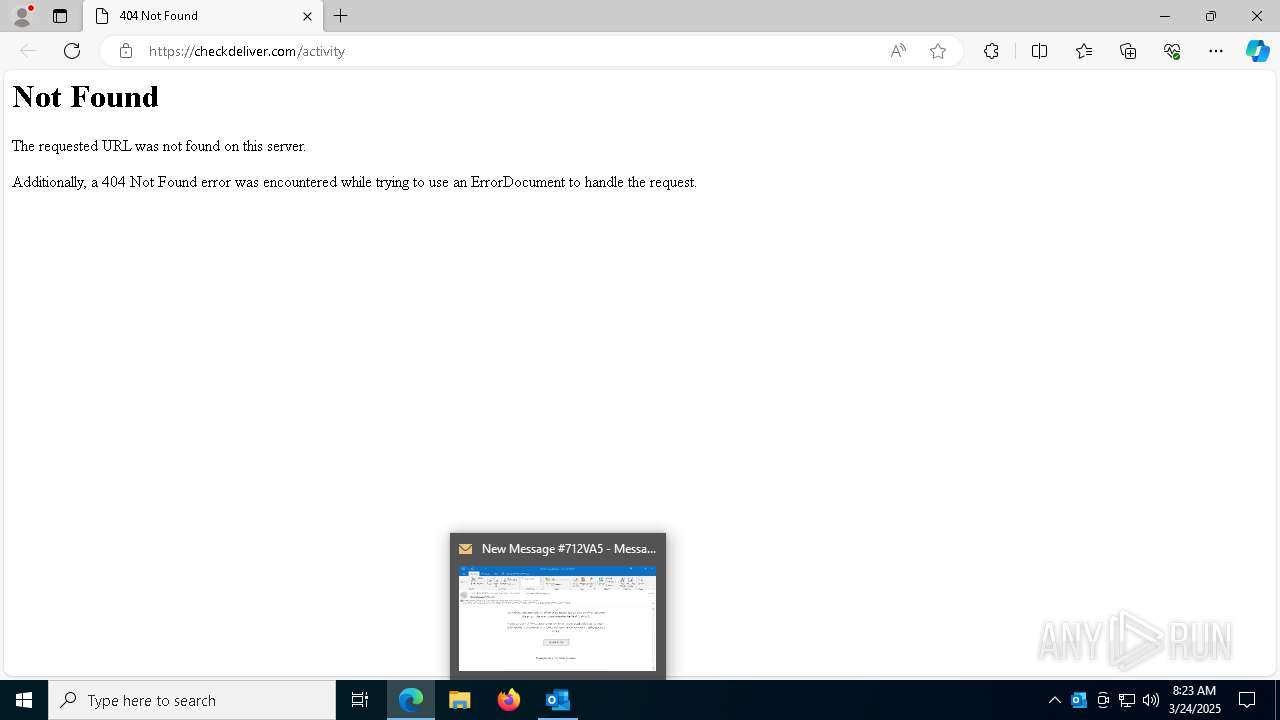Close the Edge browser window
Screen dimensions: 1280x720
1257,16
